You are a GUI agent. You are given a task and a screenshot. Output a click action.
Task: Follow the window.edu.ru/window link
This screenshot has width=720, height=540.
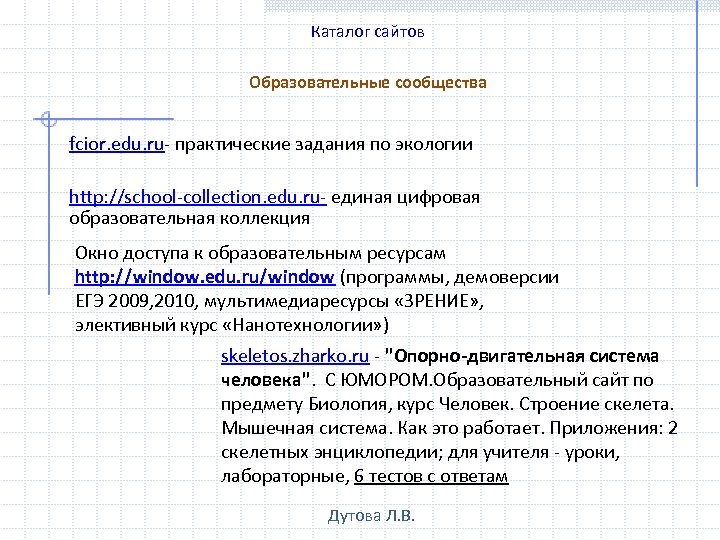tap(205, 277)
